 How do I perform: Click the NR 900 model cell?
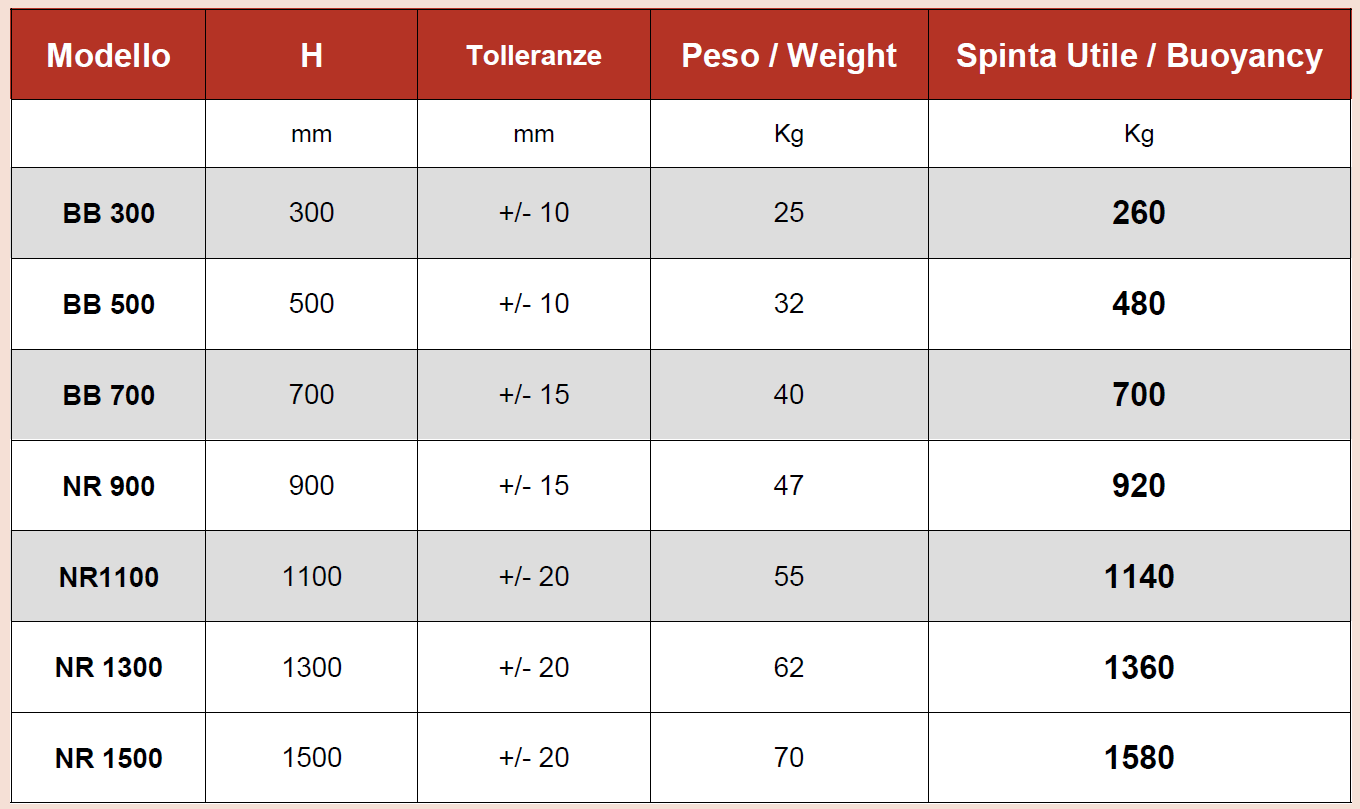pyautogui.click(x=108, y=486)
